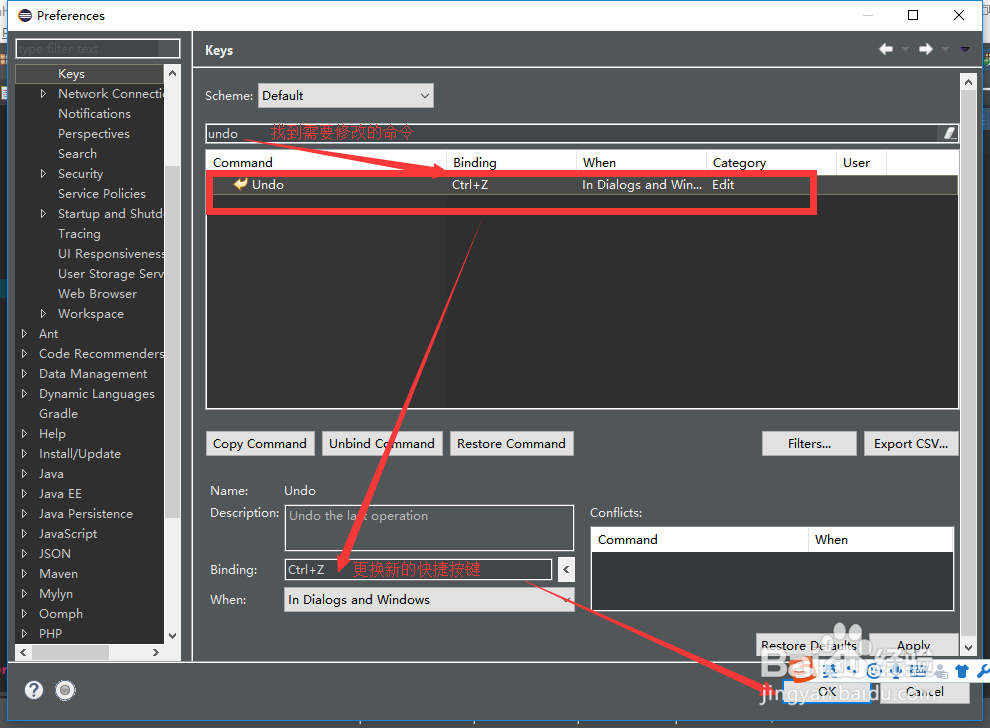This screenshot has width=990, height=728.
Task: Click the Restore Command button
Action: (511, 443)
